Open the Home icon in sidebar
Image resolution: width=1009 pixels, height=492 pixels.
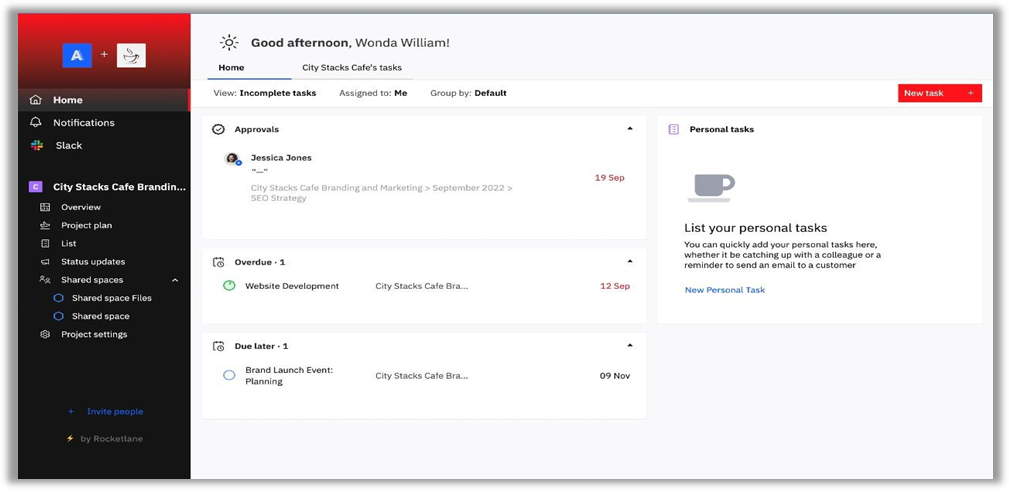(x=36, y=100)
